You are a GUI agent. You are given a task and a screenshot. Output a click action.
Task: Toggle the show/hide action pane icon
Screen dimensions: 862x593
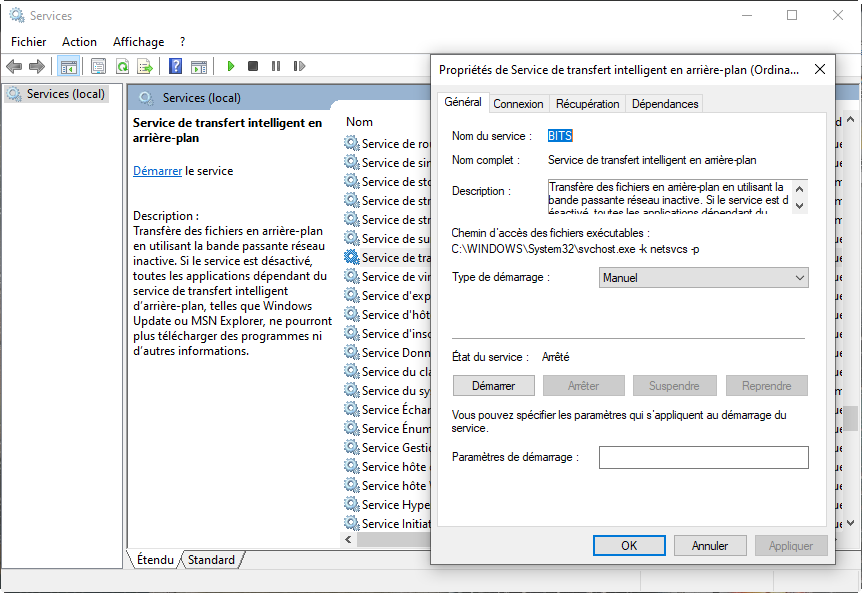click(x=199, y=66)
